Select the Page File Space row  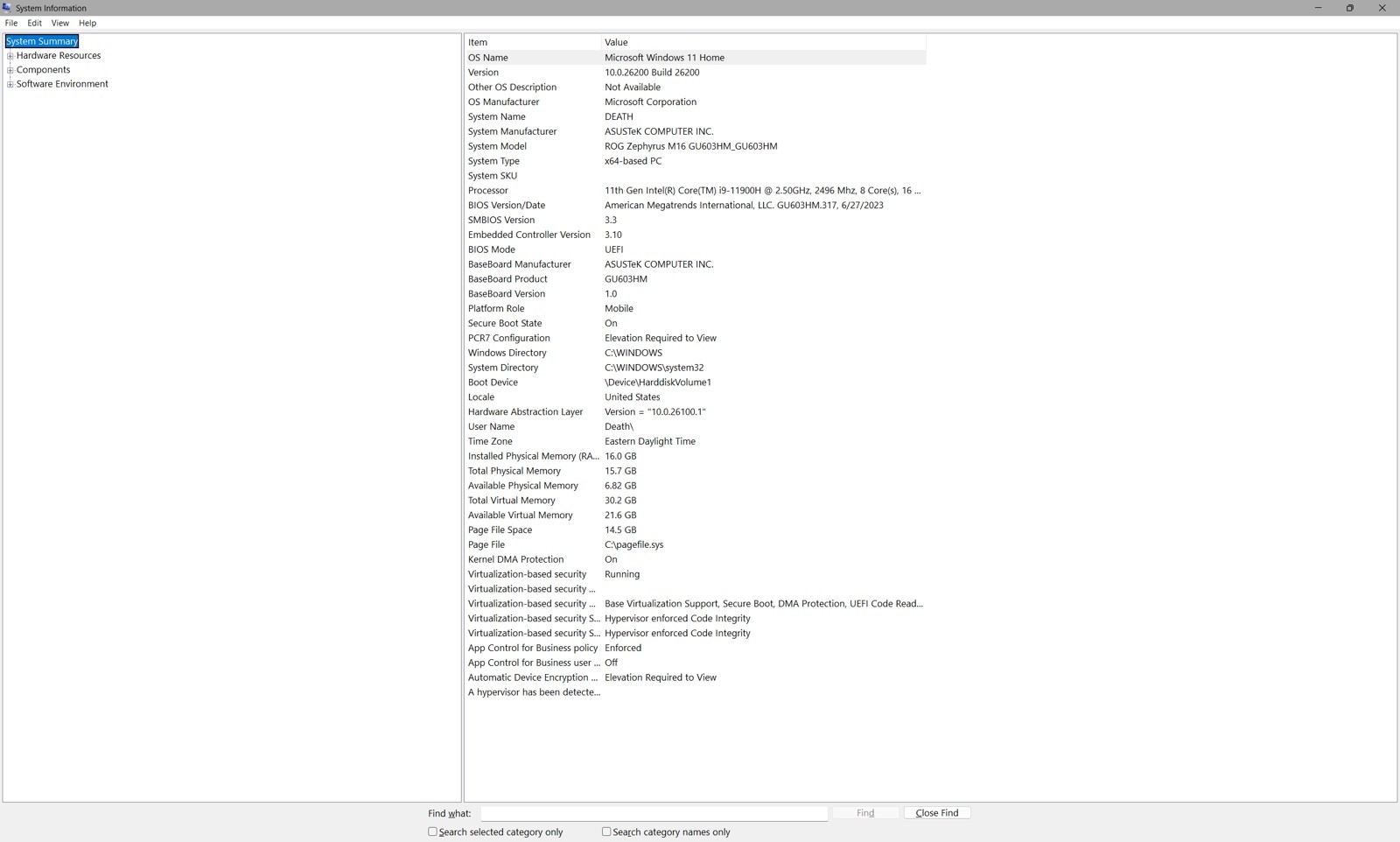pos(695,530)
